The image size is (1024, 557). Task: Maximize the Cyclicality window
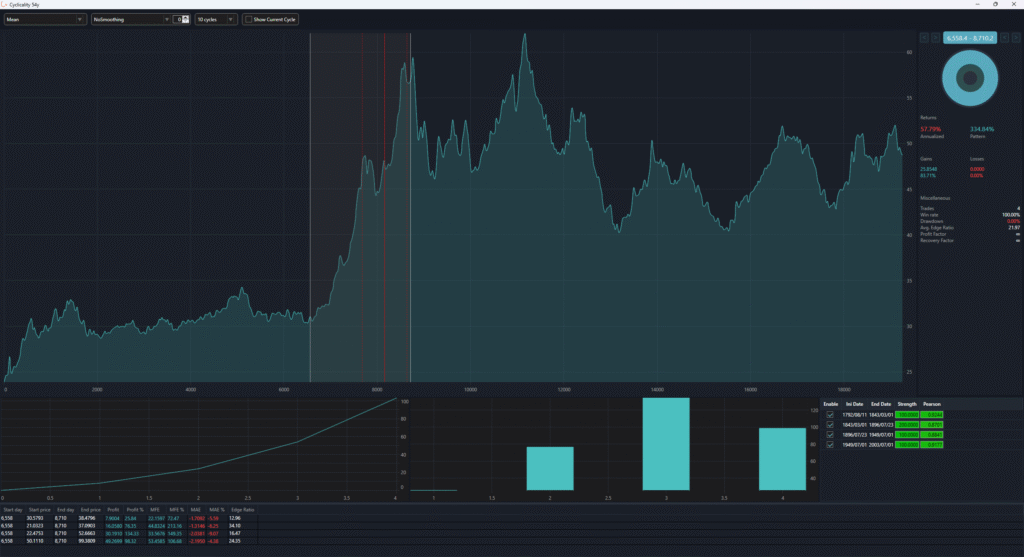(x=993, y=5)
